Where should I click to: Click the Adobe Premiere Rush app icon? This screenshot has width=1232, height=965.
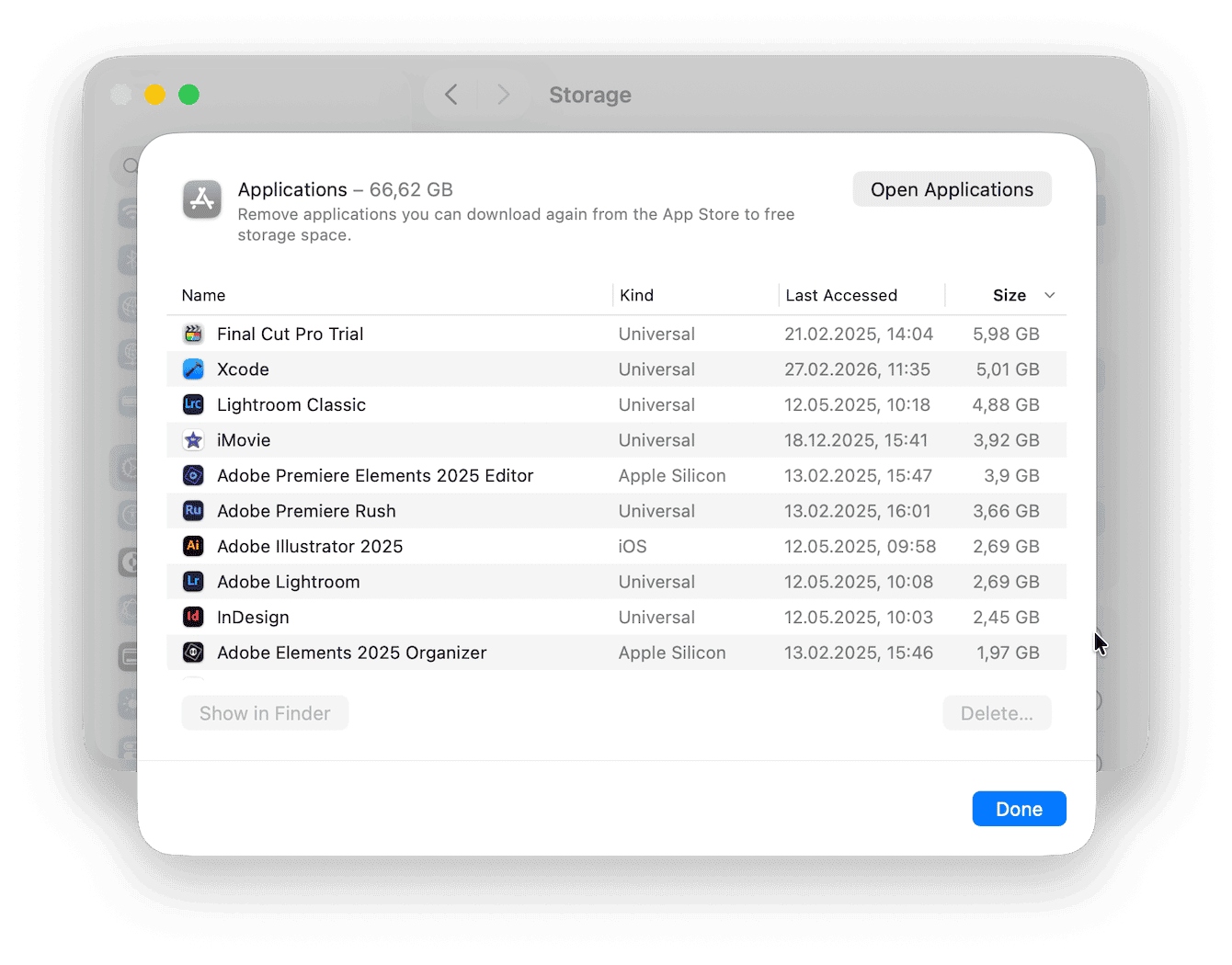(193, 511)
